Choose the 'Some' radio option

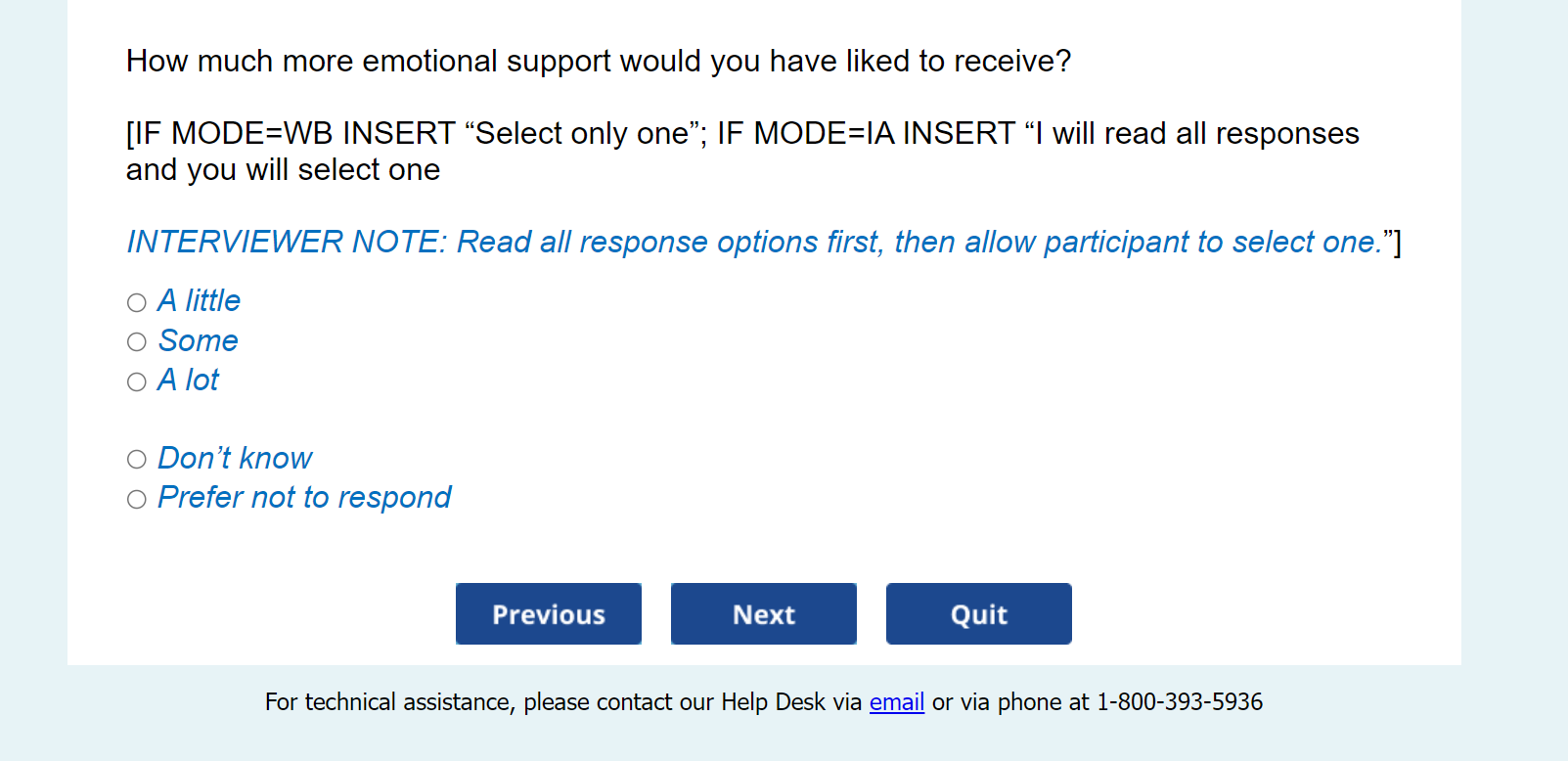click(x=137, y=342)
